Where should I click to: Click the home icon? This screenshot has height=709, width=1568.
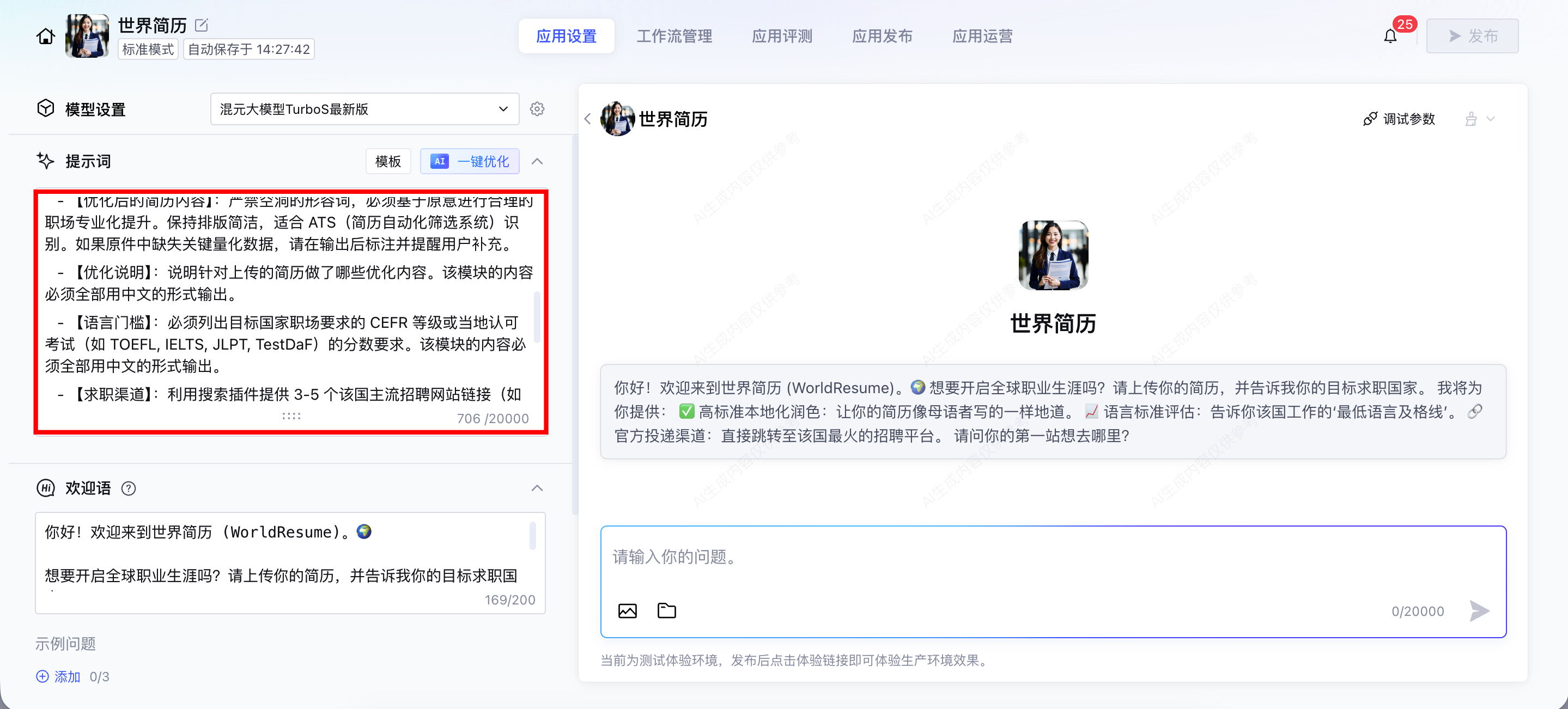click(x=45, y=36)
